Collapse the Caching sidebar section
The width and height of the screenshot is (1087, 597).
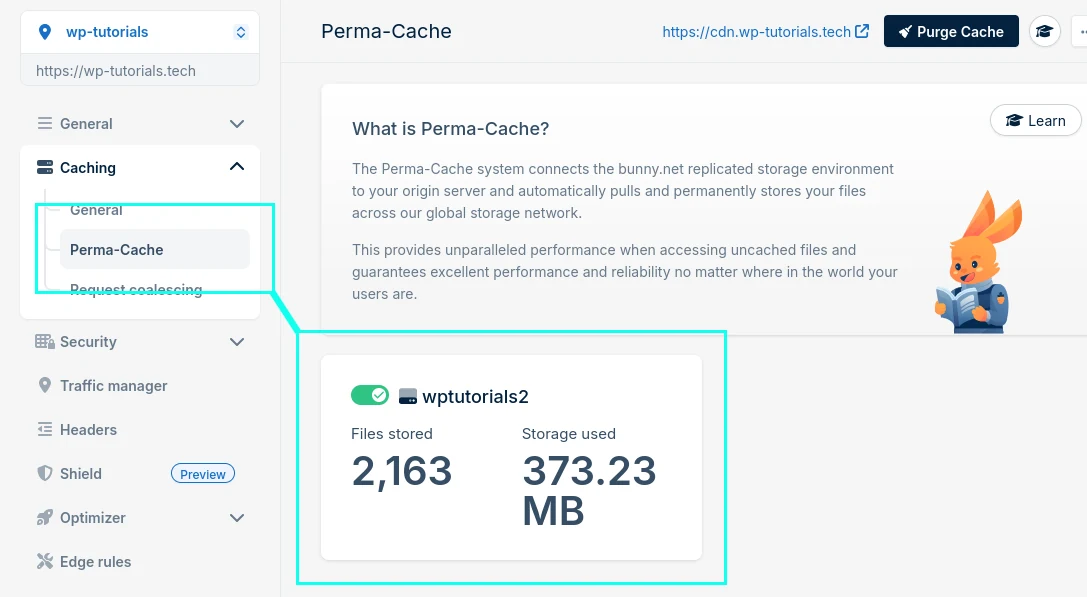(x=237, y=168)
